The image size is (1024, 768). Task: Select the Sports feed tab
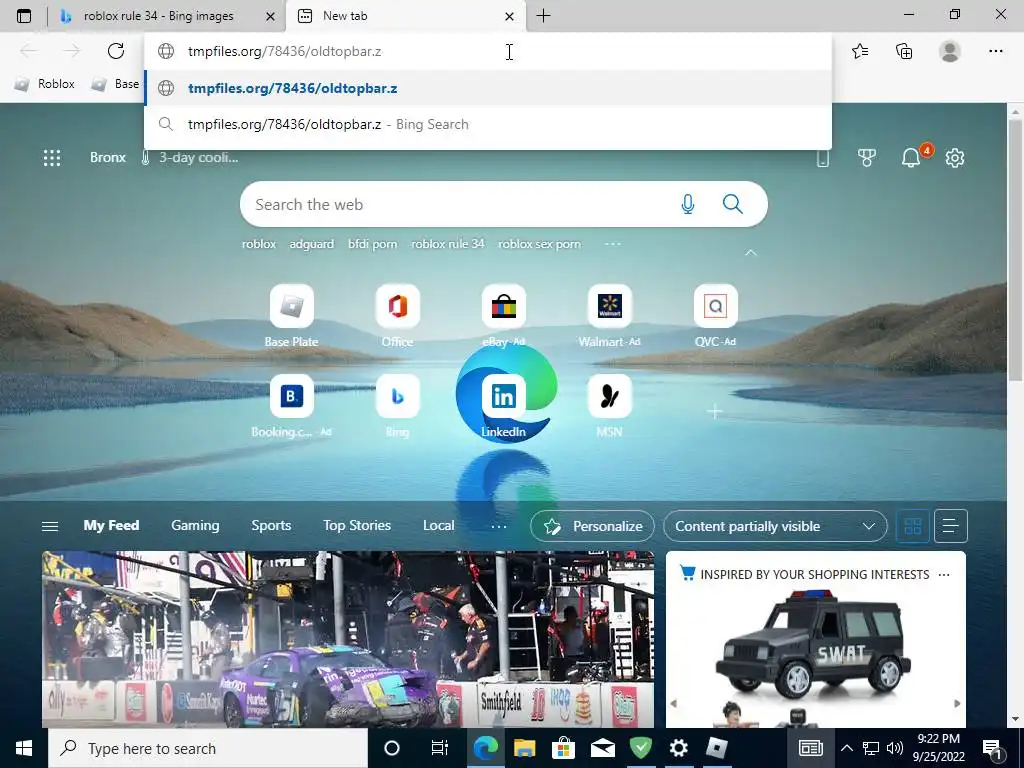[x=271, y=525]
